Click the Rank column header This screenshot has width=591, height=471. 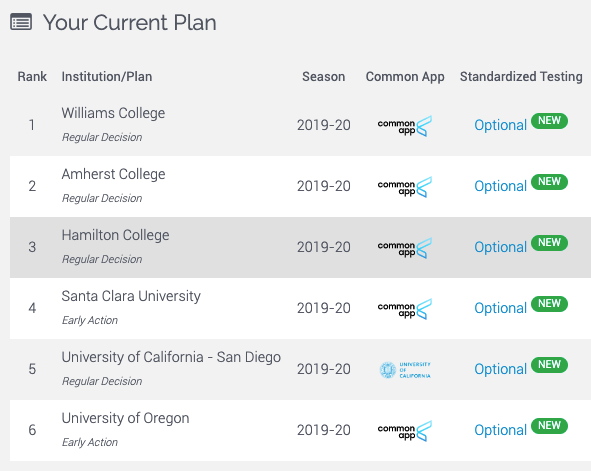tap(32, 76)
